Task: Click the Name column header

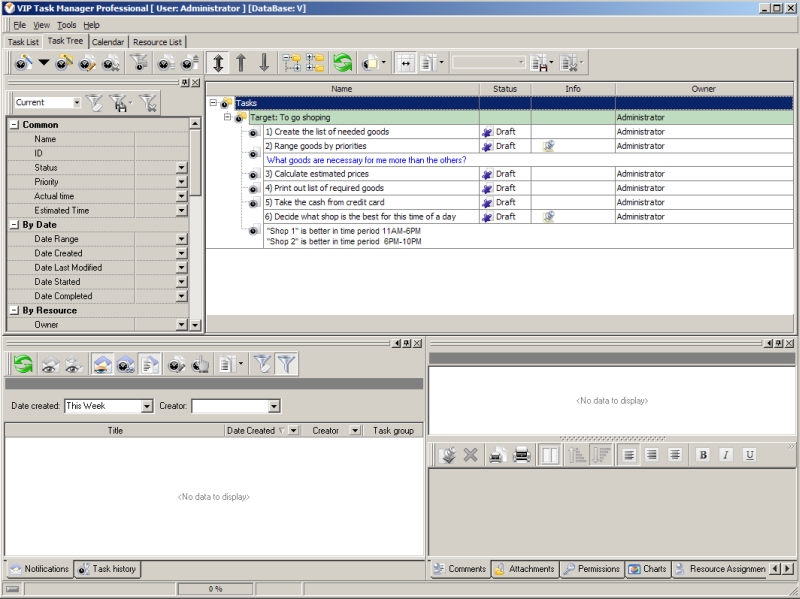Action: click(x=342, y=89)
